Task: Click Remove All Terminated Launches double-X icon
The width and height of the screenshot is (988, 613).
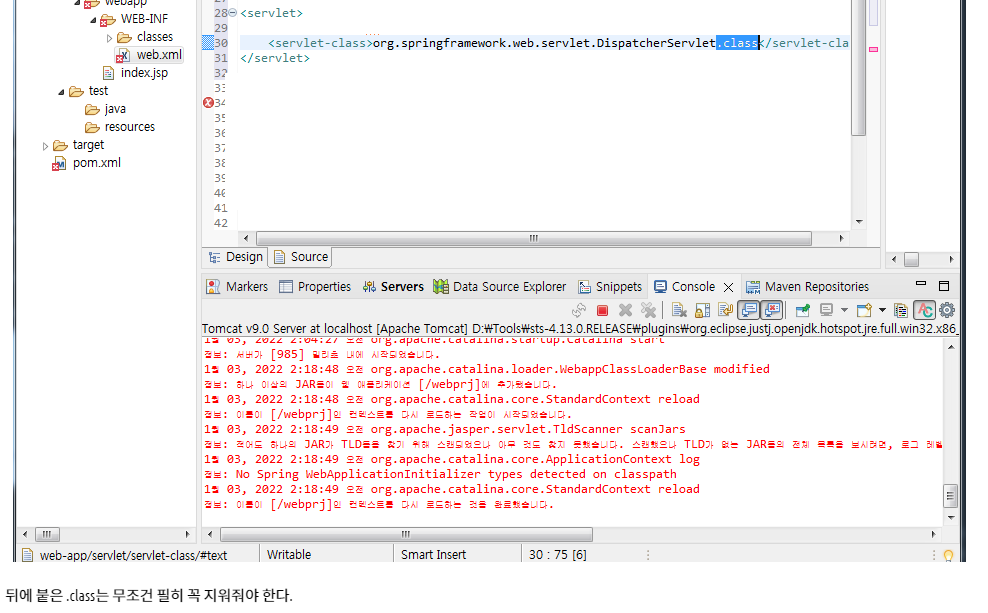Action: [x=648, y=310]
